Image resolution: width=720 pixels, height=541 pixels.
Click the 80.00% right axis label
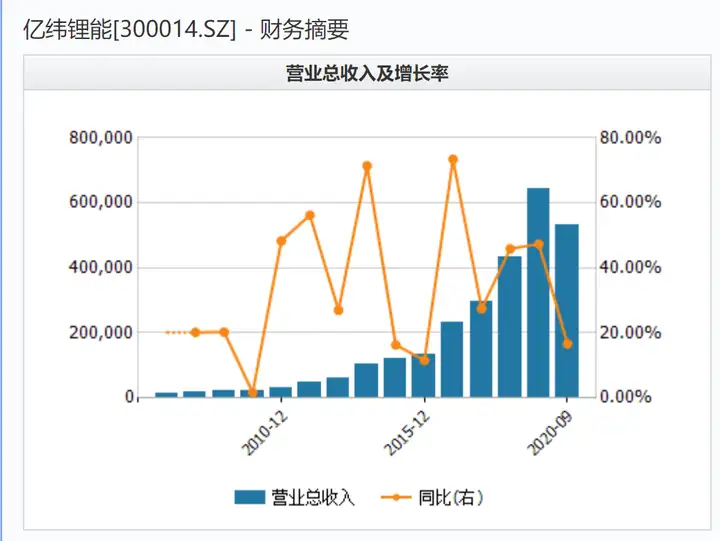(x=630, y=137)
